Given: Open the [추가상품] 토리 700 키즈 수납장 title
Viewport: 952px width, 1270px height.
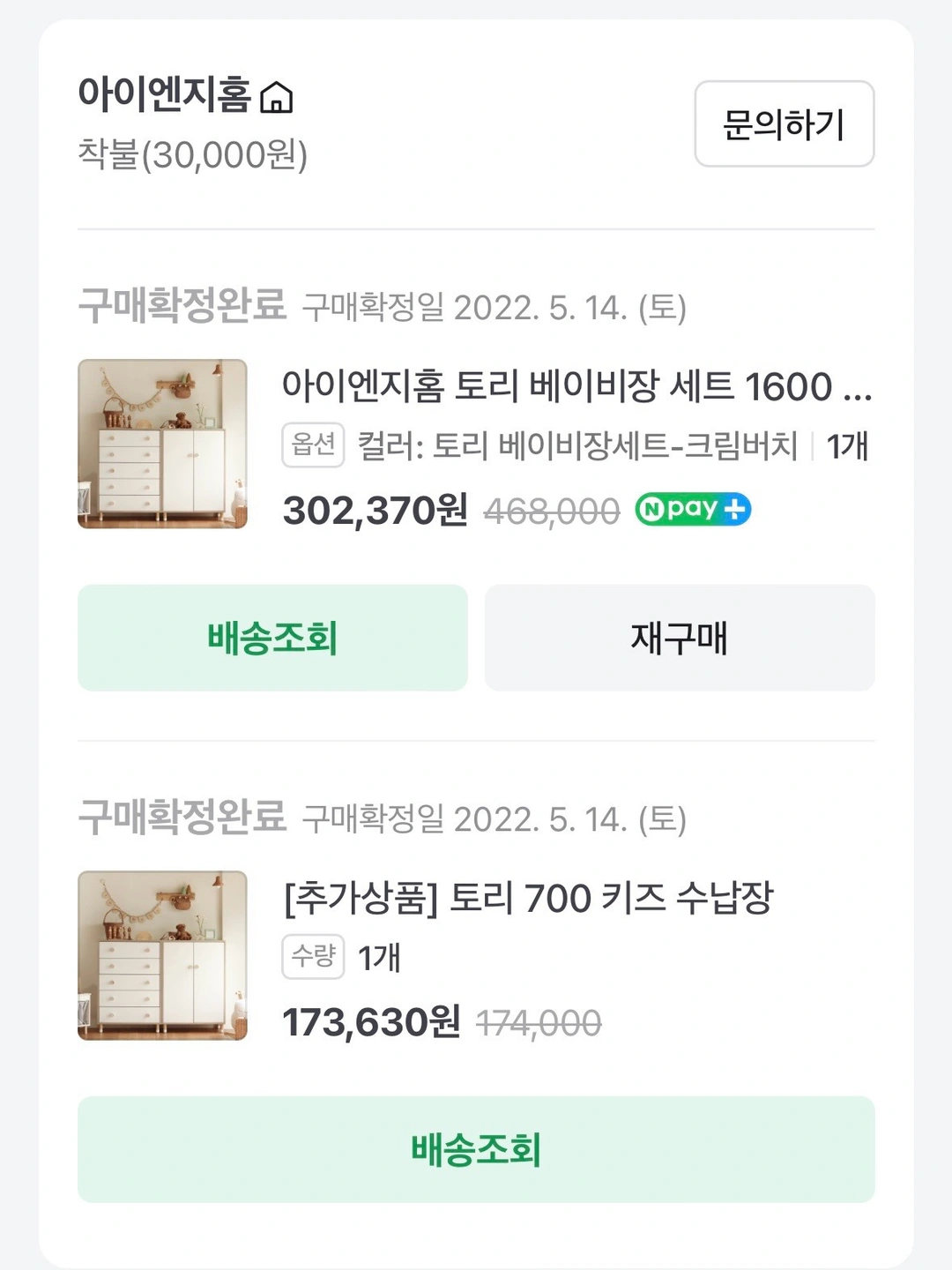Looking at the screenshot, I should point(527,899).
